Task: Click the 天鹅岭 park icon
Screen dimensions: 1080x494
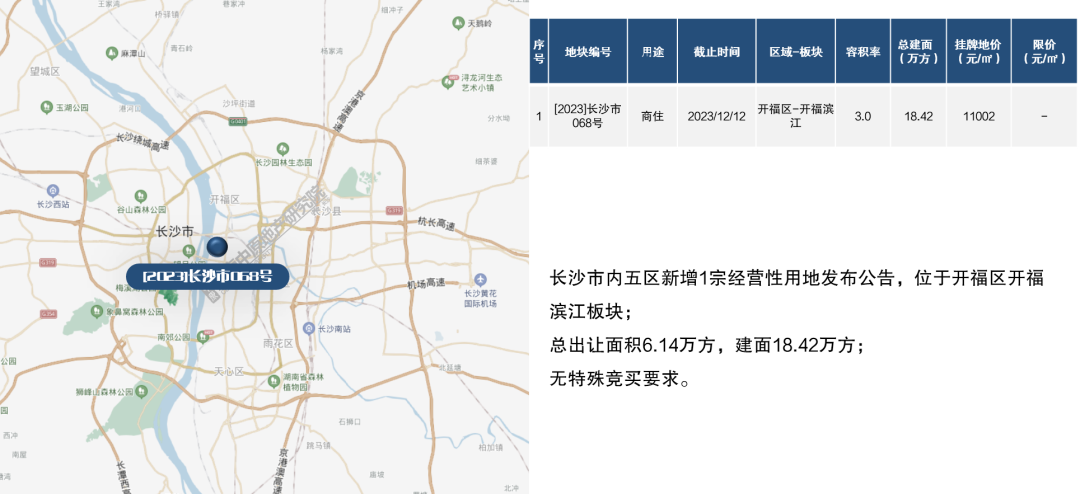Action: pyautogui.click(x=457, y=23)
